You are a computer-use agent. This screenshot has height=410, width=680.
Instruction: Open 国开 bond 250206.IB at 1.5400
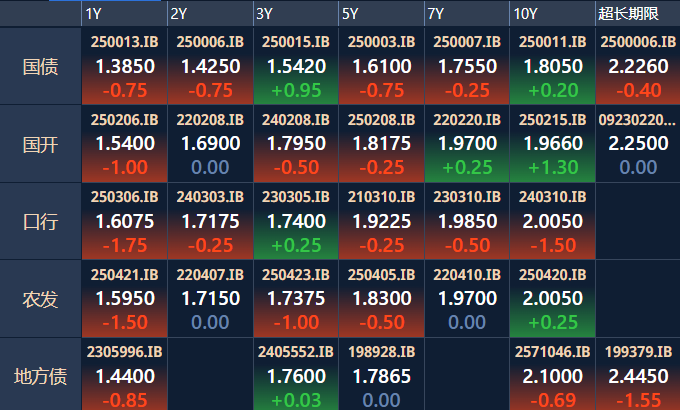point(124,144)
